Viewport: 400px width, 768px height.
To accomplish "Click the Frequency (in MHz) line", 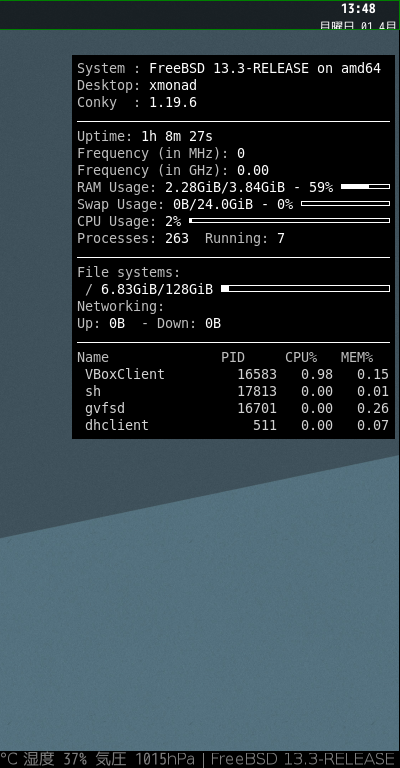I will coord(161,154).
